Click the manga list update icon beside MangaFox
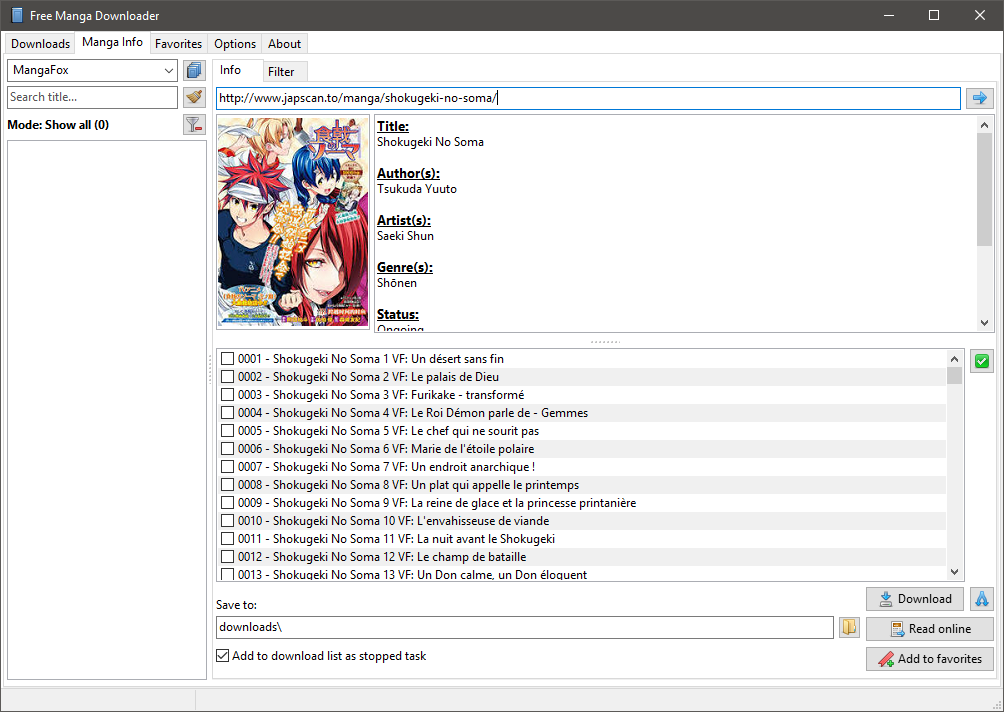 (x=194, y=70)
